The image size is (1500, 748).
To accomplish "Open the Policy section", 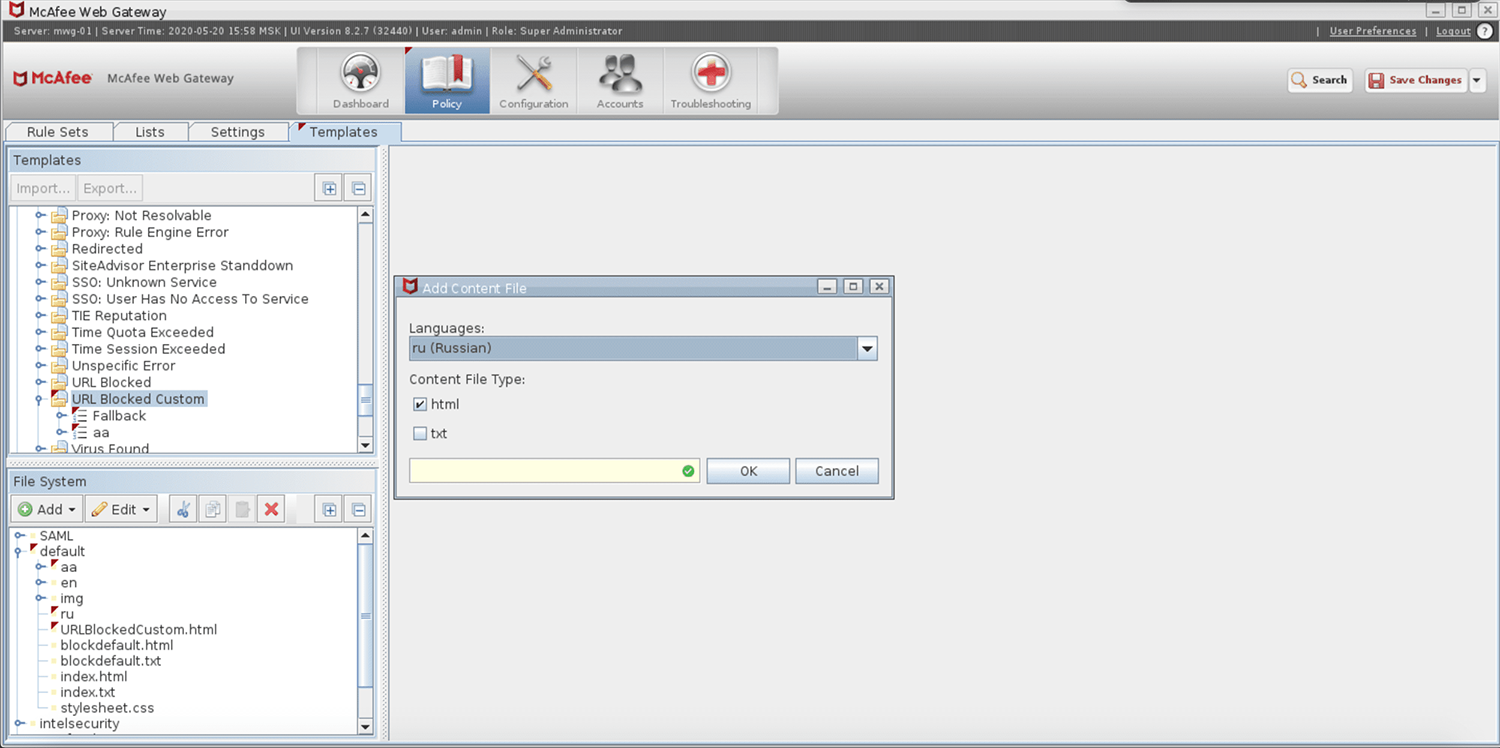I will pyautogui.click(x=447, y=80).
